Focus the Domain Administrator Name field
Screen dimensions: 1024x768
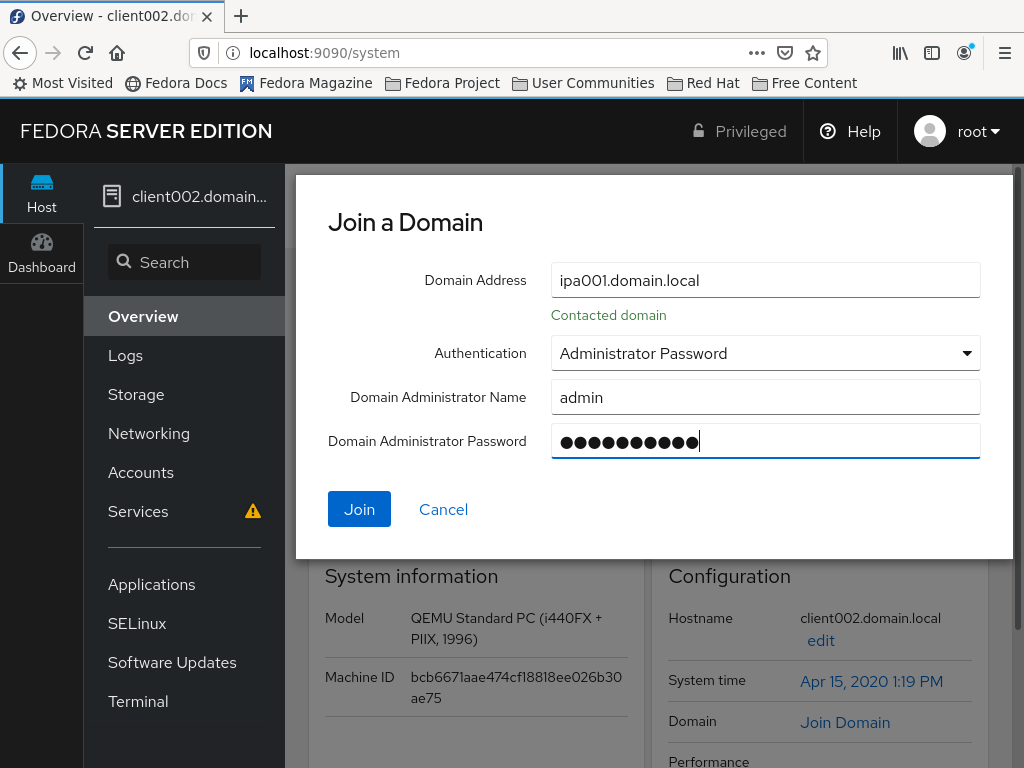[x=765, y=397]
